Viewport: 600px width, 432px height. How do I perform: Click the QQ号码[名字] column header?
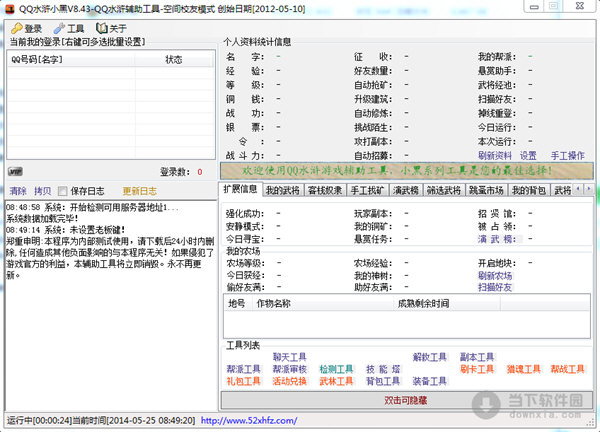pyautogui.click(x=71, y=59)
